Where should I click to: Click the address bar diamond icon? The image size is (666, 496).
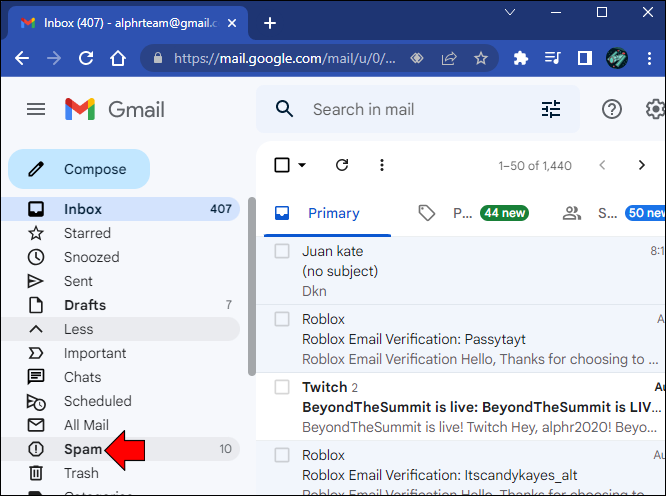417,58
